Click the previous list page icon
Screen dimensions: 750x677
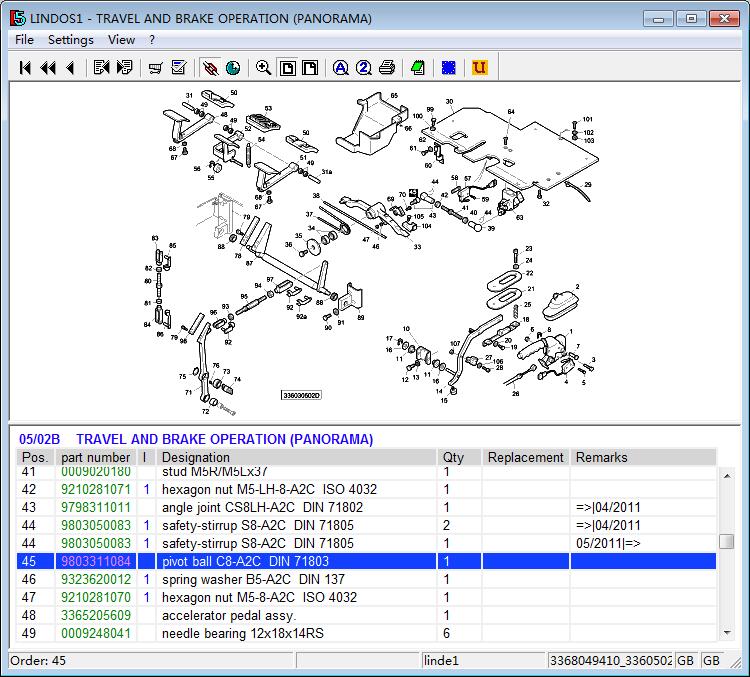click(x=101, y=67)
